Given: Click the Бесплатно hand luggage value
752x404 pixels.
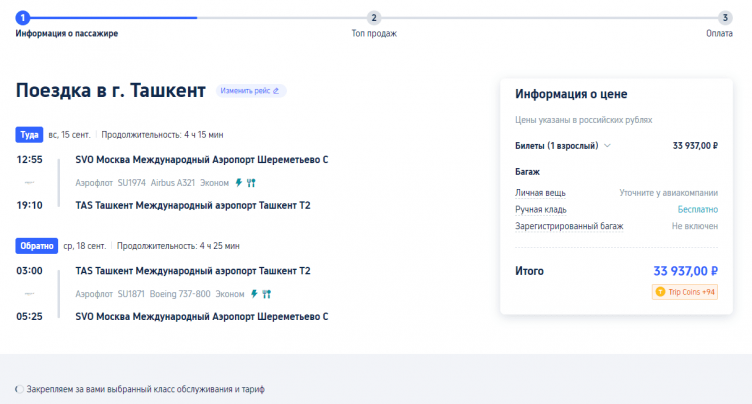Looking at the screenshot, I should pyautogui.click(x=698, y=210).
